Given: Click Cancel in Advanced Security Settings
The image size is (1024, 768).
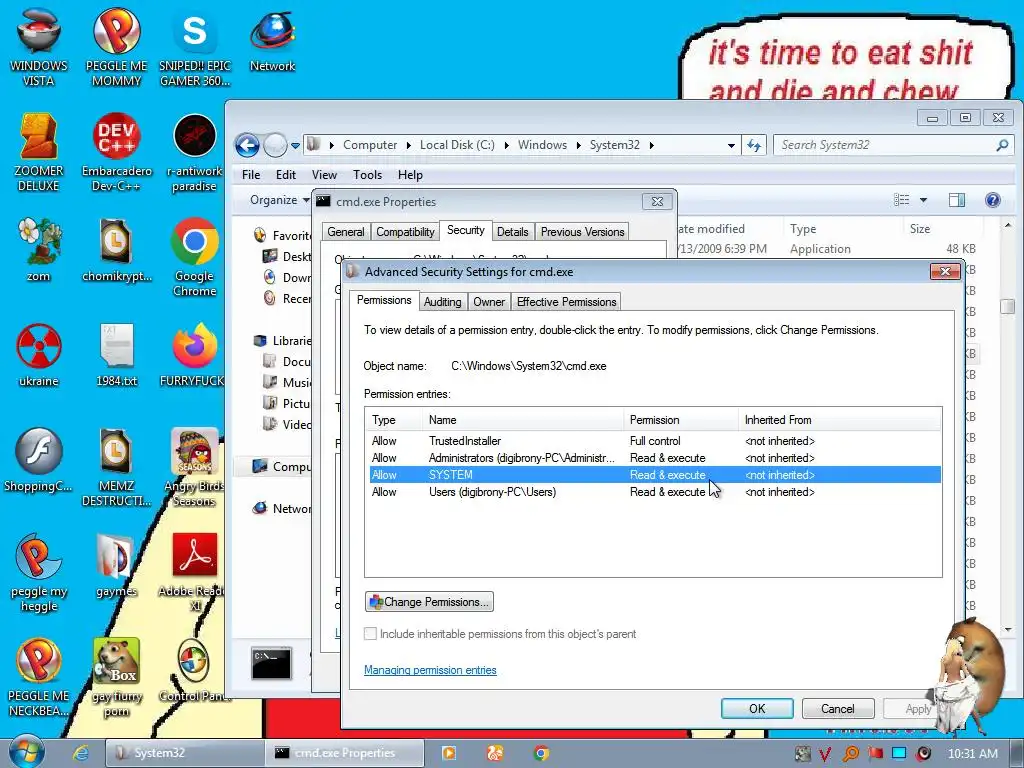Looking at the screenshot, I should 837,709.
